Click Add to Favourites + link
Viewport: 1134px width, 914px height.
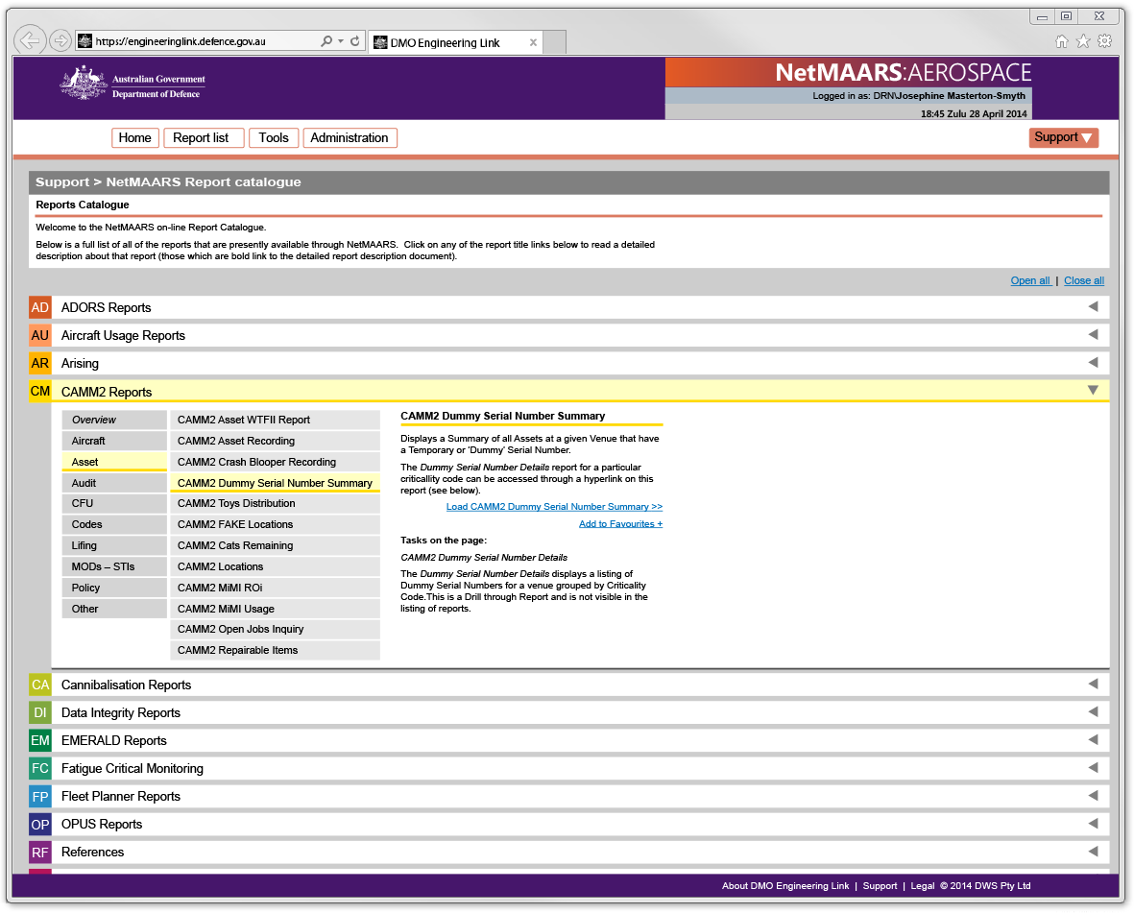pyautogui.click(x=621, y=524)
